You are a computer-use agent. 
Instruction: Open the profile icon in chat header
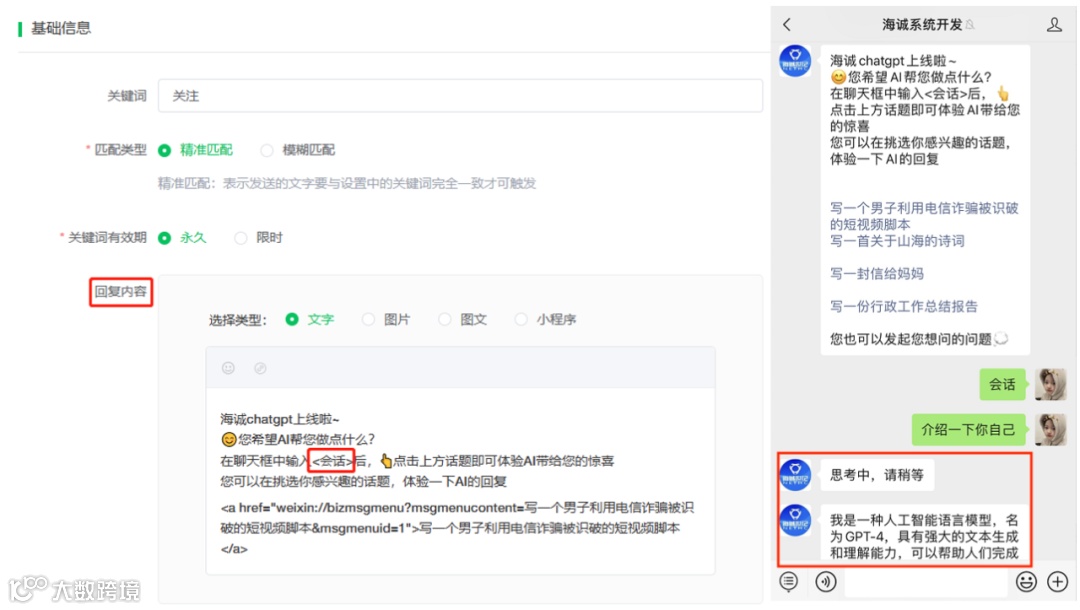1054,25
